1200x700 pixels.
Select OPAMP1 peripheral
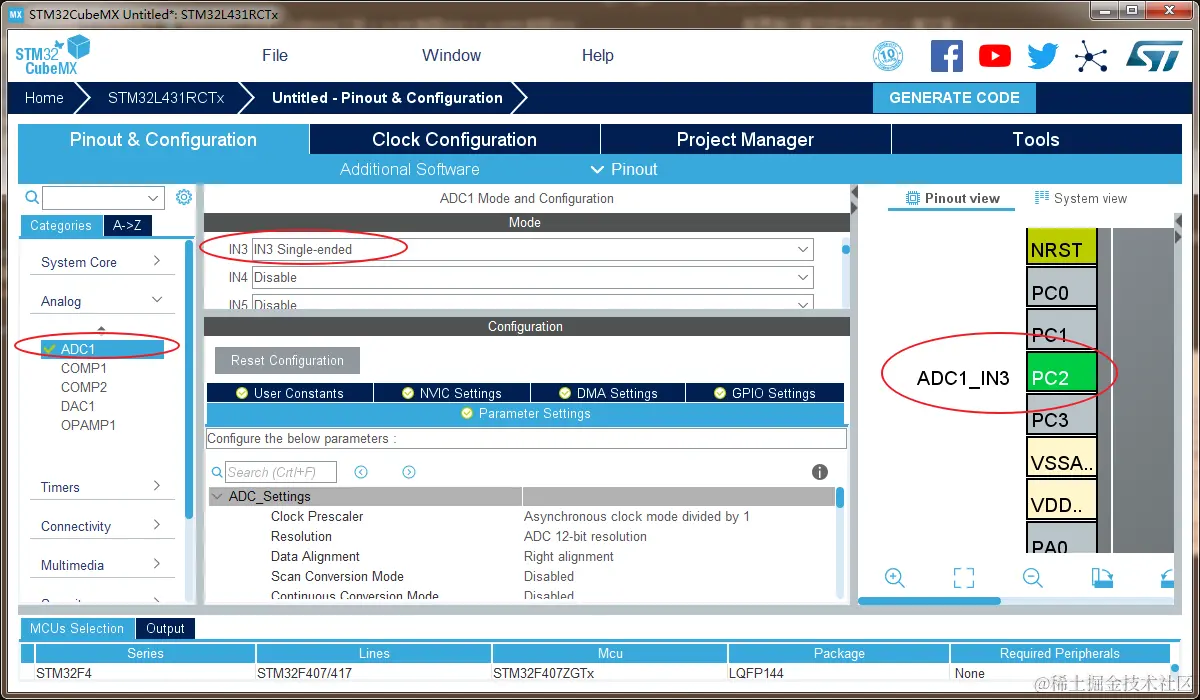click(88, 425)
